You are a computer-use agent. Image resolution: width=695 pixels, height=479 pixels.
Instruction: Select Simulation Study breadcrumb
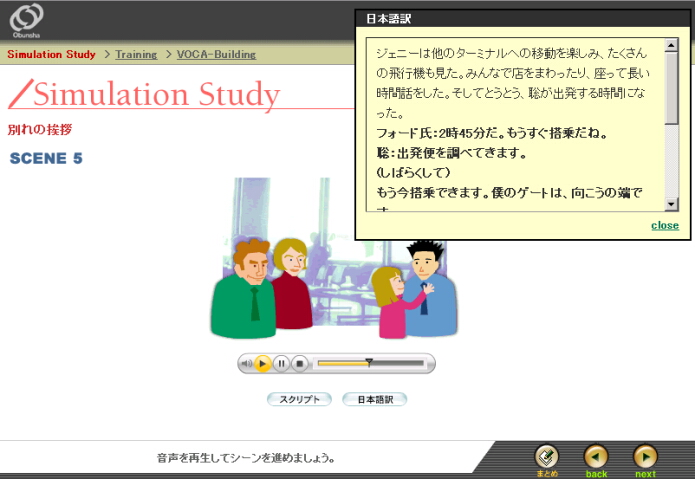point(51,54)
